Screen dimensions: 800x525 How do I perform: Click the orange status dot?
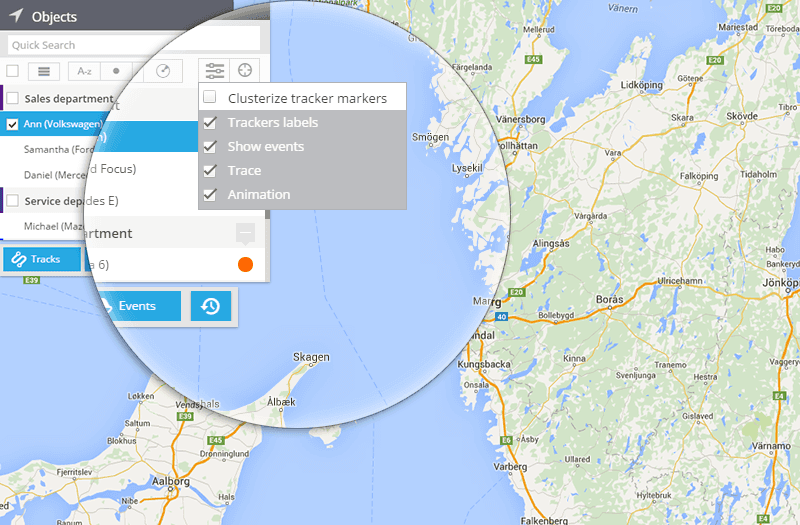pyautogui.click(x=245, y=264)
